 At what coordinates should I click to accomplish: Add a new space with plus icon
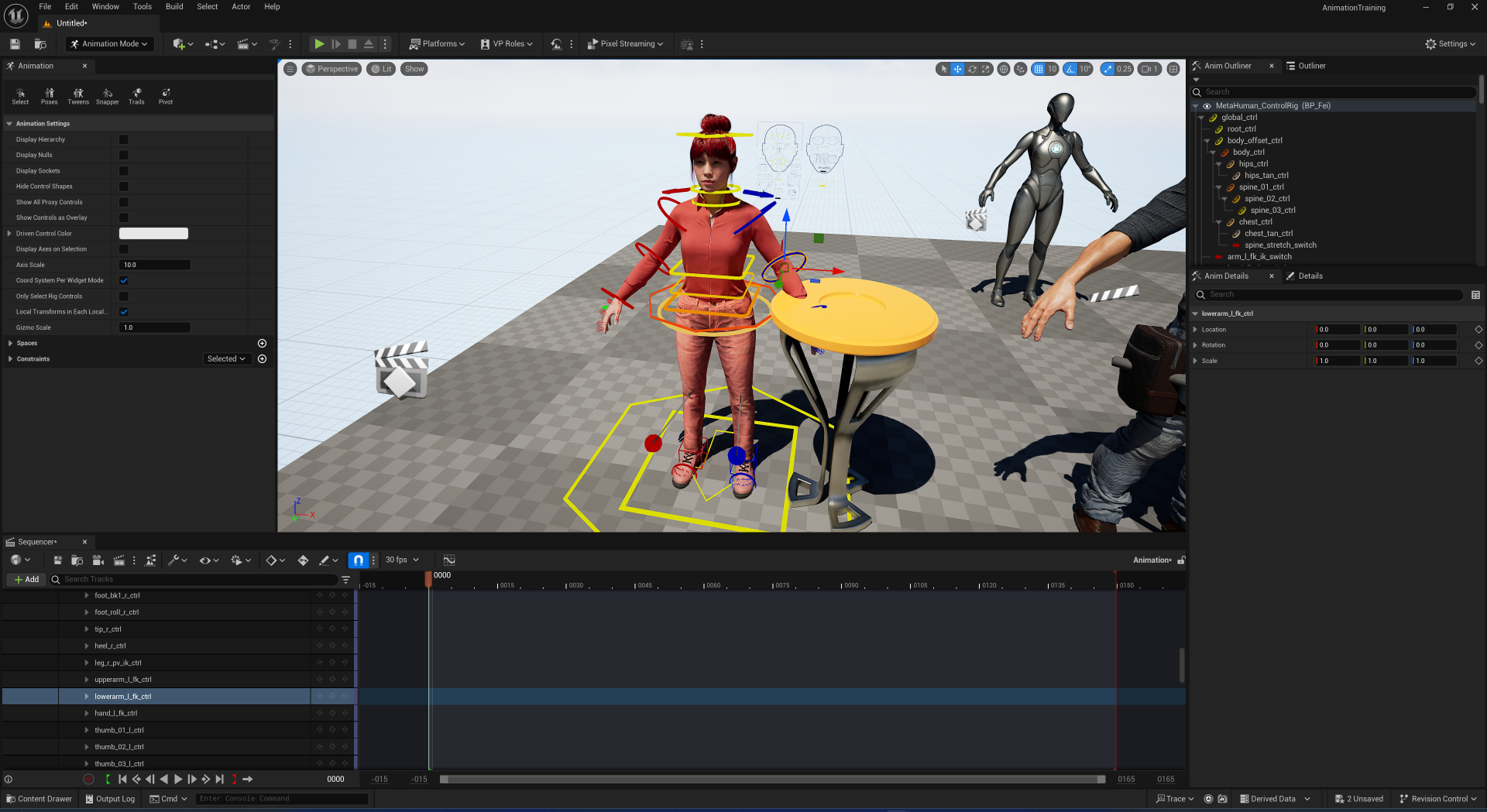click(x=262, y=343)
